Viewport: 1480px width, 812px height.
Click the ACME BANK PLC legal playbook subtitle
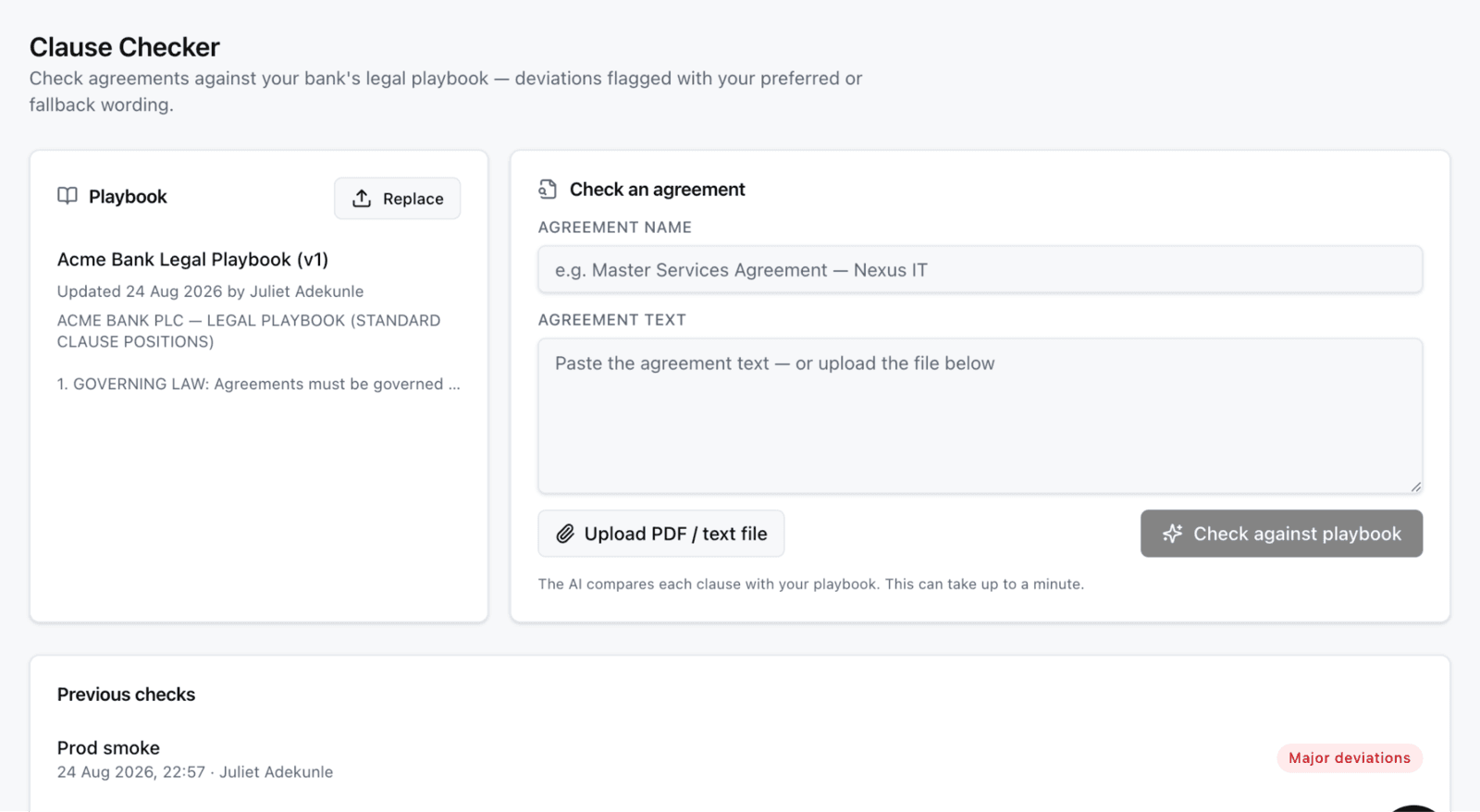coord(249,331)
